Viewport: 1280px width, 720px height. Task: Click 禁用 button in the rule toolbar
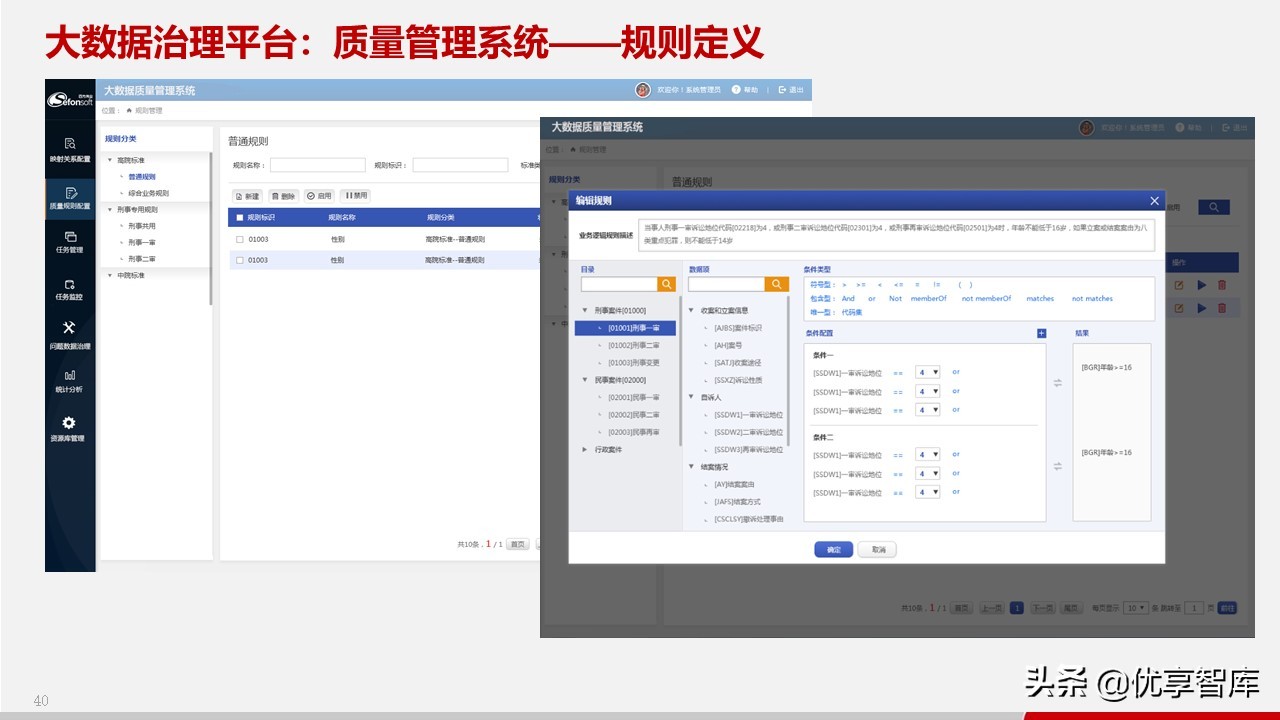point(355,196)
